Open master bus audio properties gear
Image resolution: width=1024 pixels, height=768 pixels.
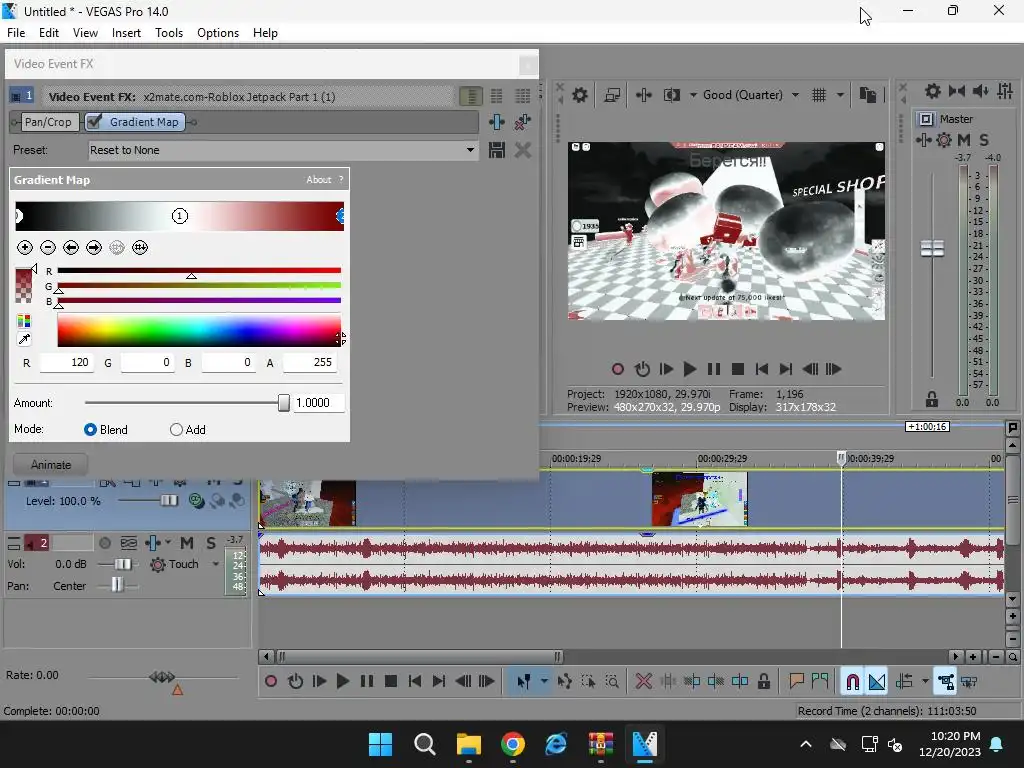tap(933, 91)
